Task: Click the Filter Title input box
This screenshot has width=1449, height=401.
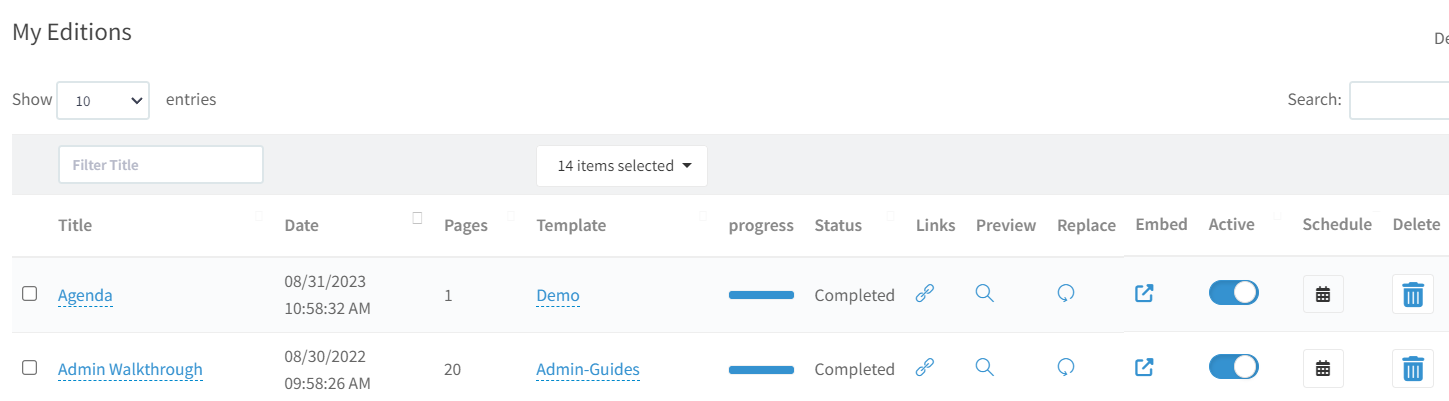Action: click(x=161, y=165)
